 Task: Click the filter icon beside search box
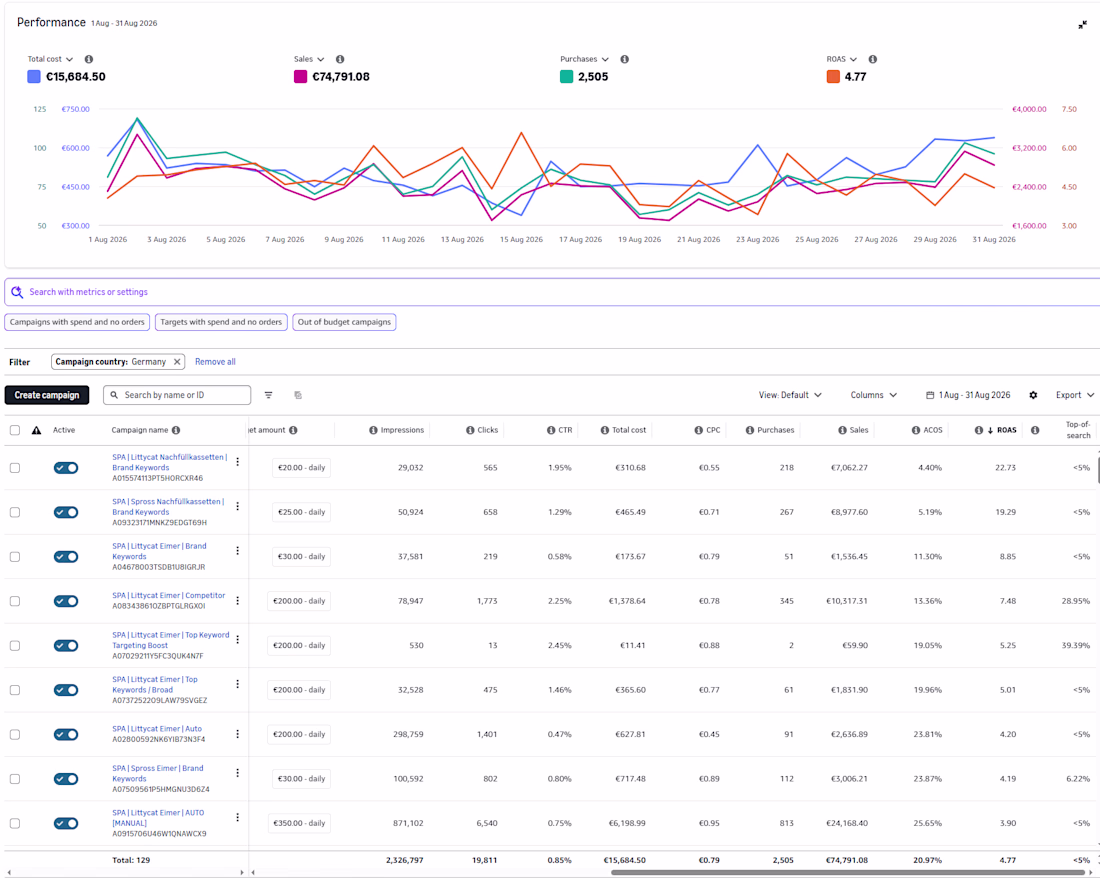(x=269, y=395)
